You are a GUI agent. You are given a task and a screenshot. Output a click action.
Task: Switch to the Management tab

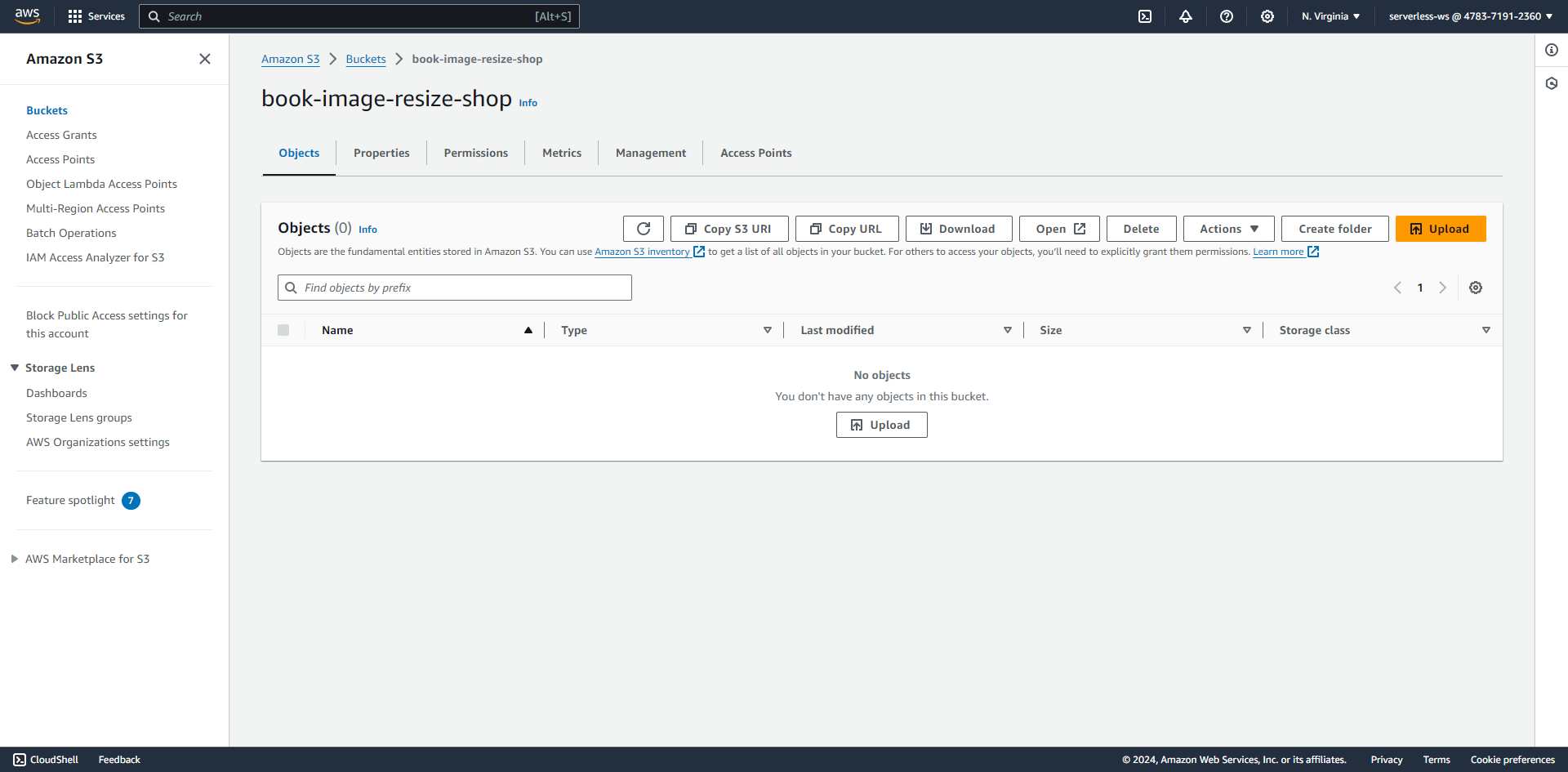pyautogui.click(x=651, y=153)
